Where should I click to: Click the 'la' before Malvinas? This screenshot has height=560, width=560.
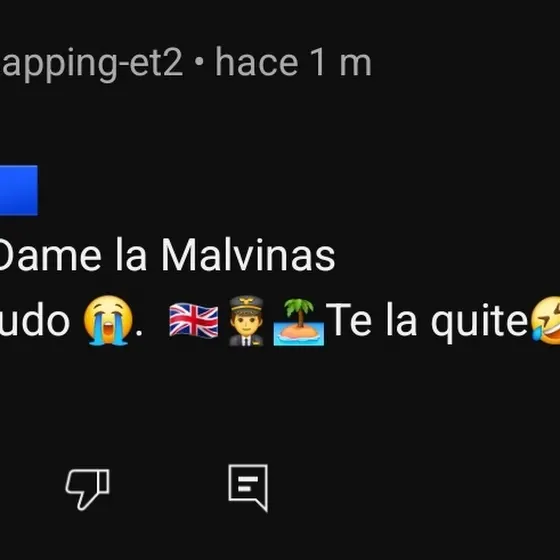pos(131,255)
